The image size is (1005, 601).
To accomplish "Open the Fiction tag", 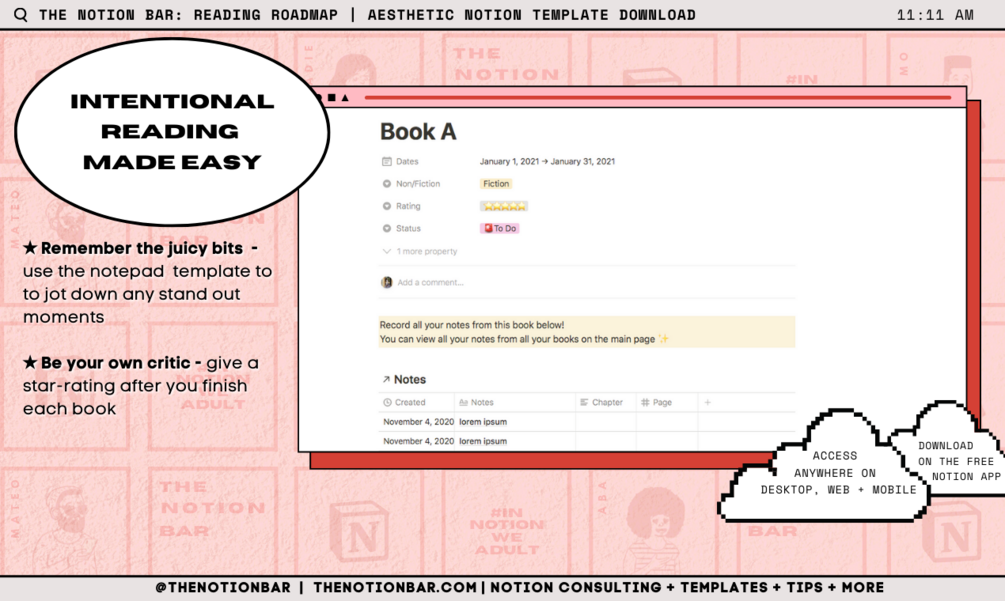I will (x=496, y=184).
